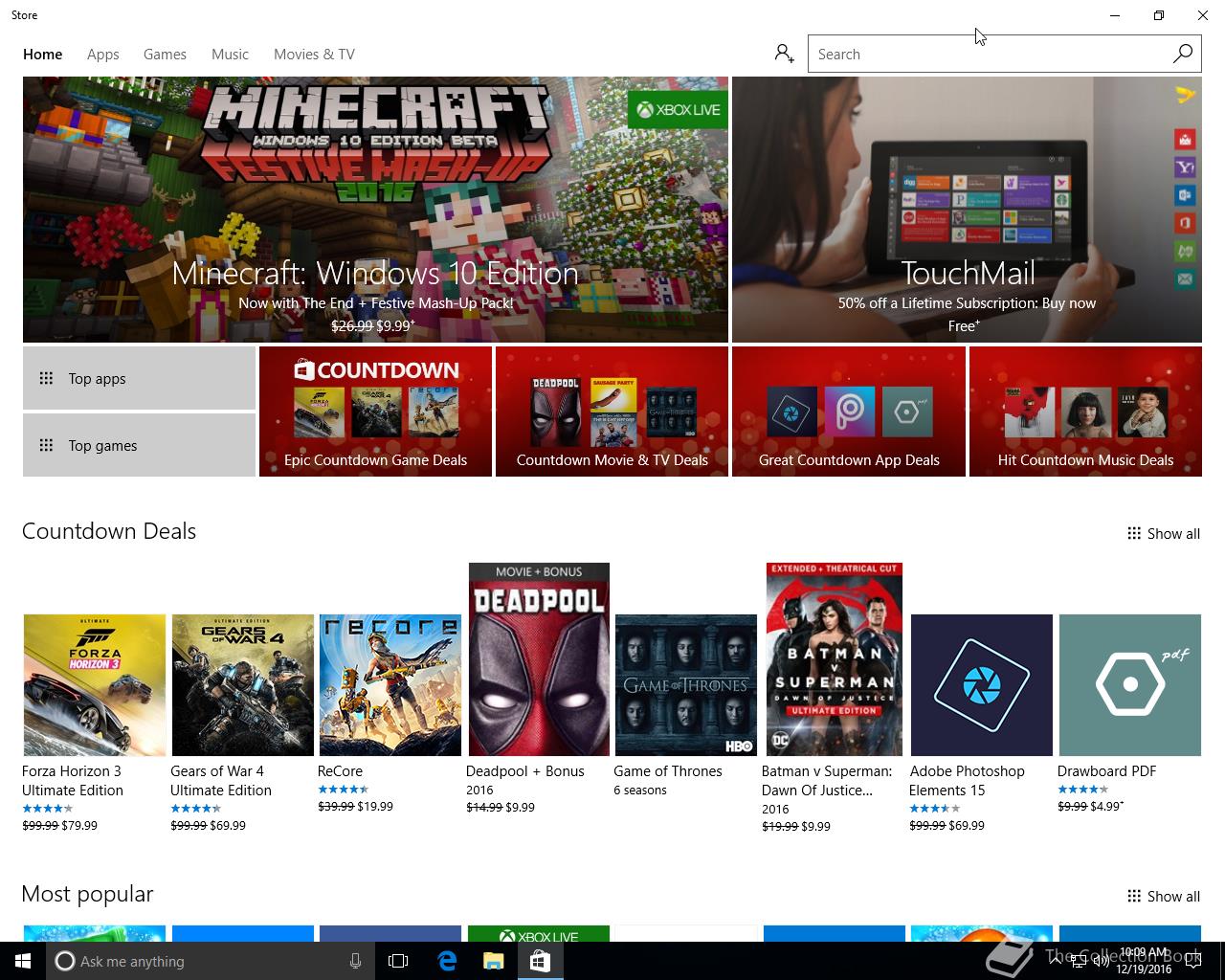Open the Deadpool + Bonus movie poster
The width and height of the screenshot is (1225, 980).
pyautogui.click(x=539, y=659)
